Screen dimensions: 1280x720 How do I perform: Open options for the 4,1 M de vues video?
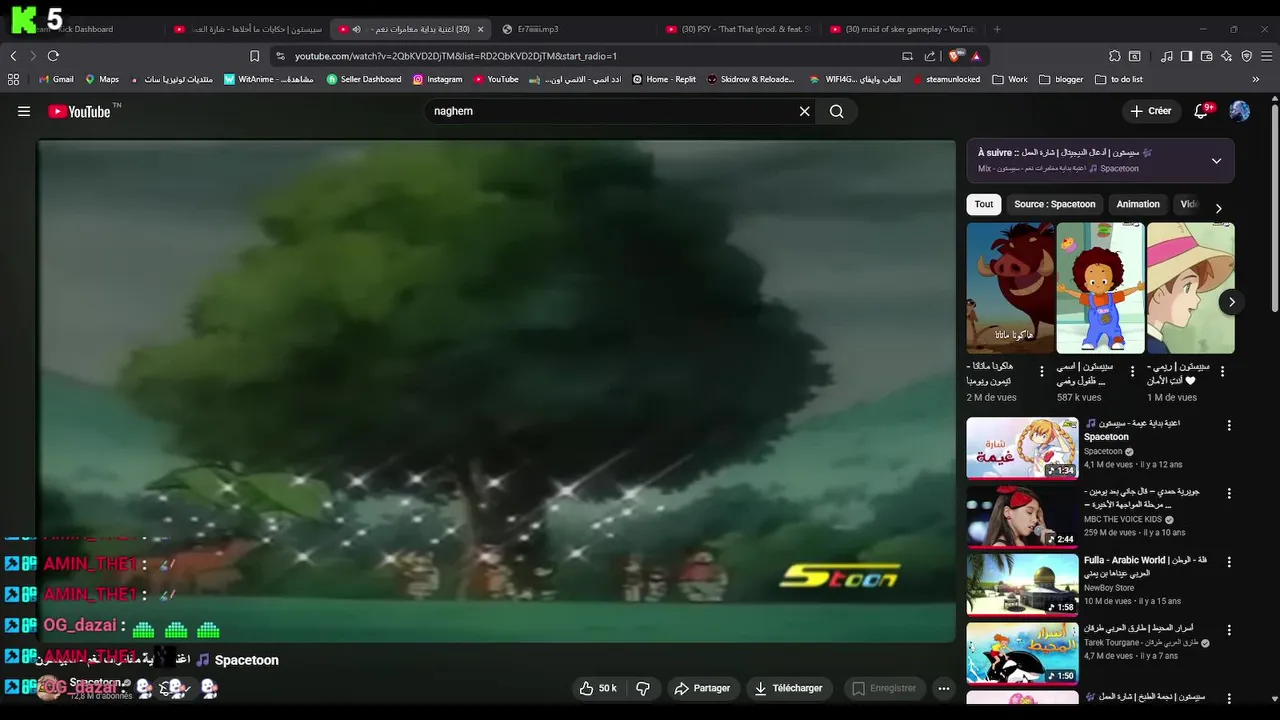1229,426
